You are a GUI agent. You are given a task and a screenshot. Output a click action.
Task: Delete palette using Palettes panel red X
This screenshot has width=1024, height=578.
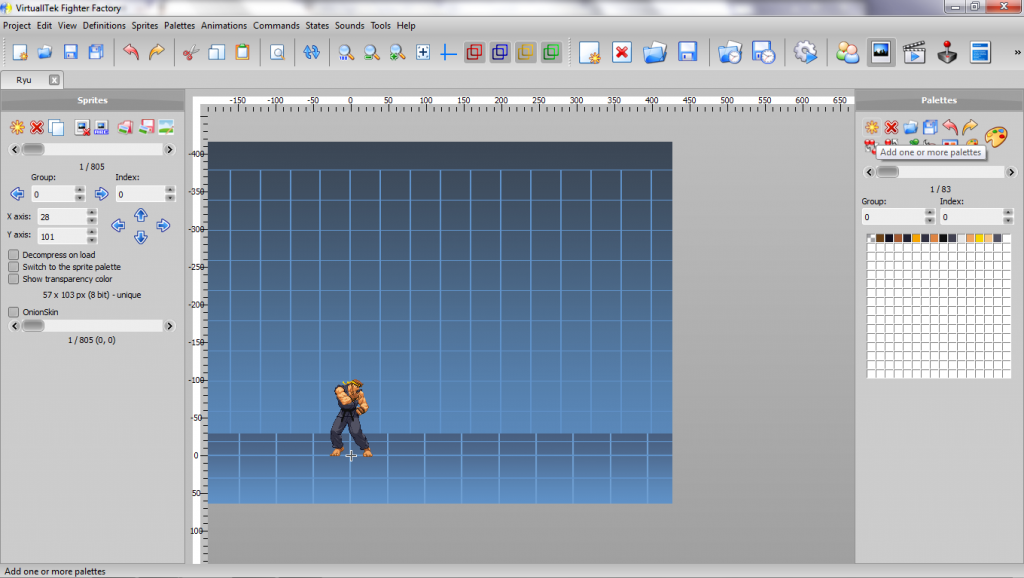point(891,127)
